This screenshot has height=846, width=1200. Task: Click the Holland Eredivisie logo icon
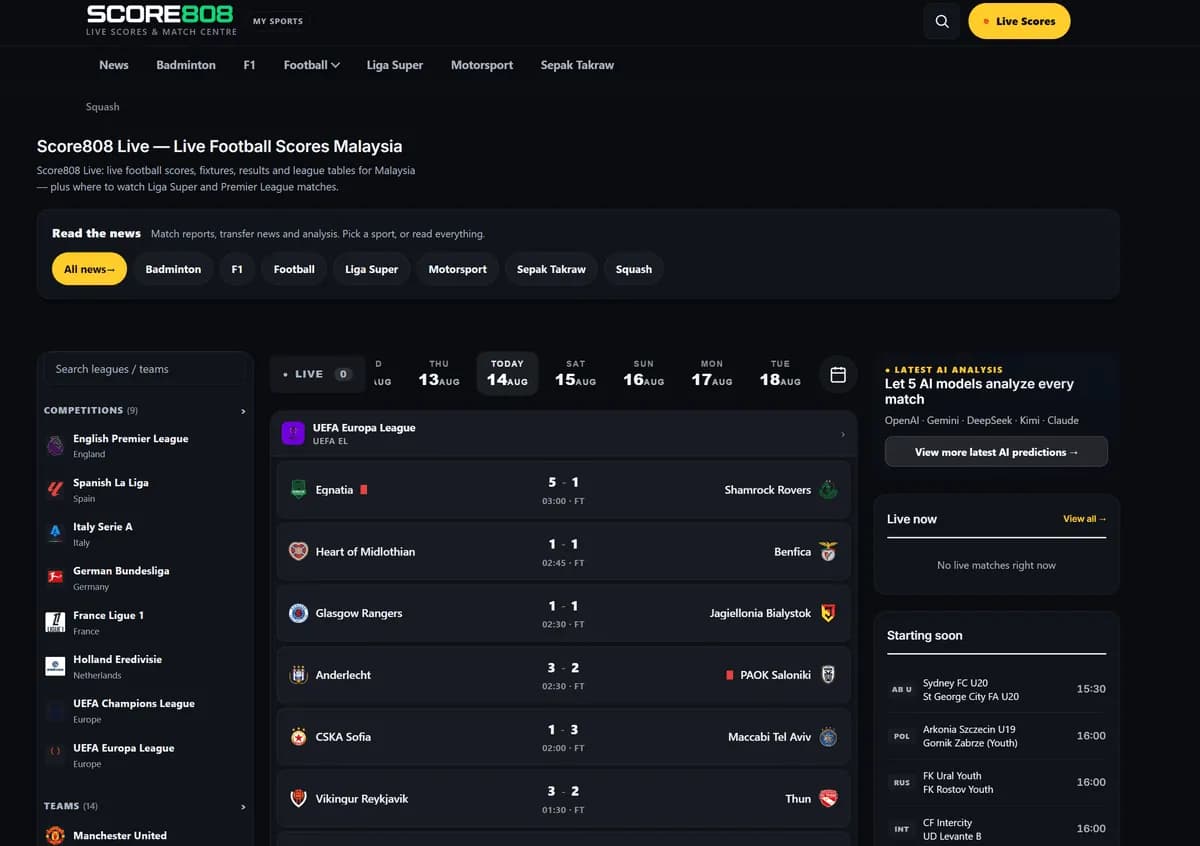[x=56, y=666]
